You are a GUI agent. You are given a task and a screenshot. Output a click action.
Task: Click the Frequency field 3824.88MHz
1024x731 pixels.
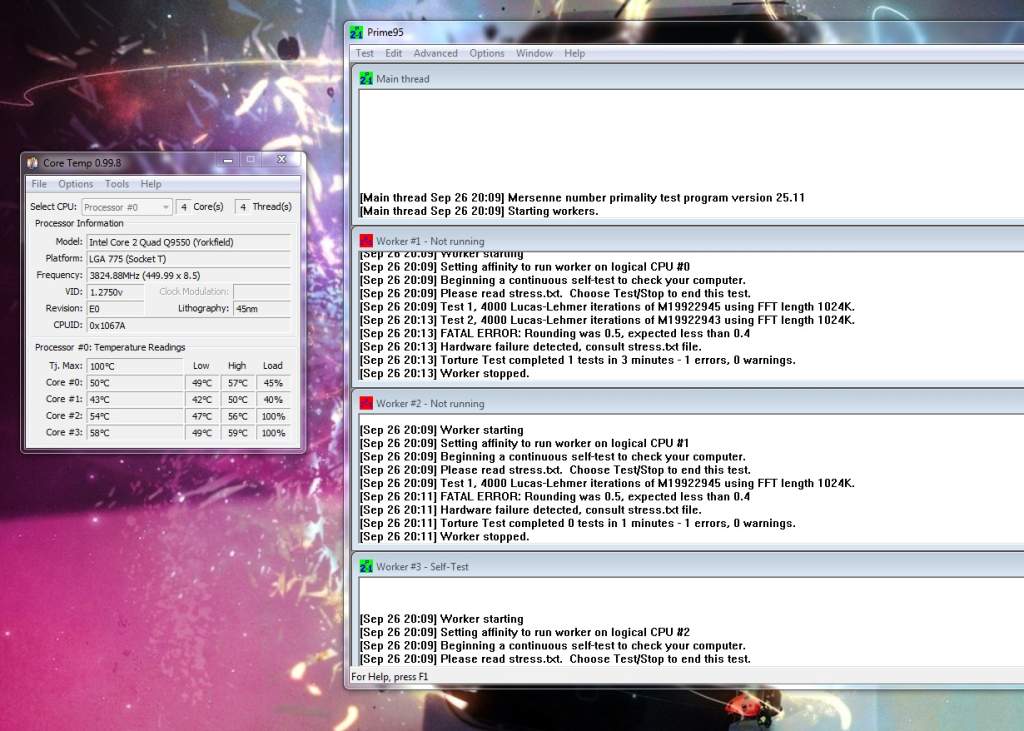(189, 276)
